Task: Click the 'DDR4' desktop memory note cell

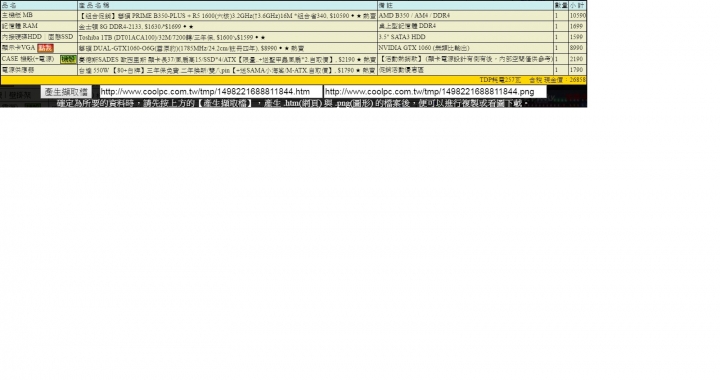Action: (x=465, y=26)
